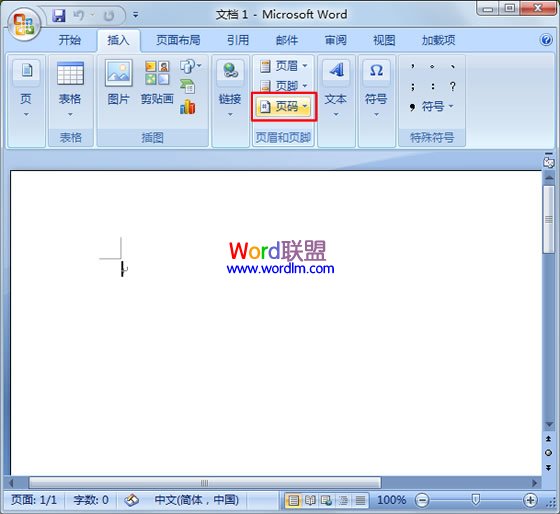This screenshot has height=514, width=560.
Task: Switch to Web Layout view
Action: [326, 500]
